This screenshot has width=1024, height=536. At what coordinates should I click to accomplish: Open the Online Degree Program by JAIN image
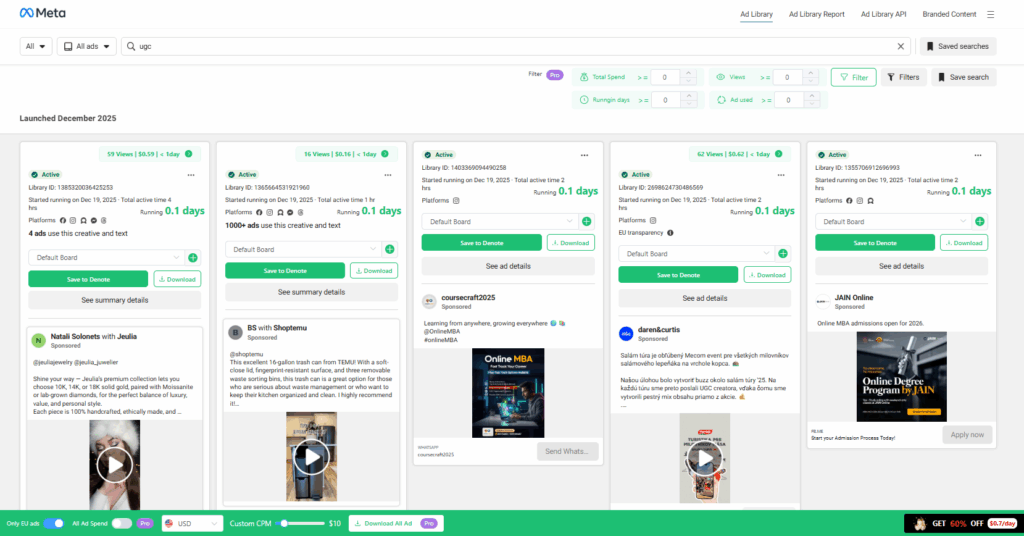pos(901,377)
